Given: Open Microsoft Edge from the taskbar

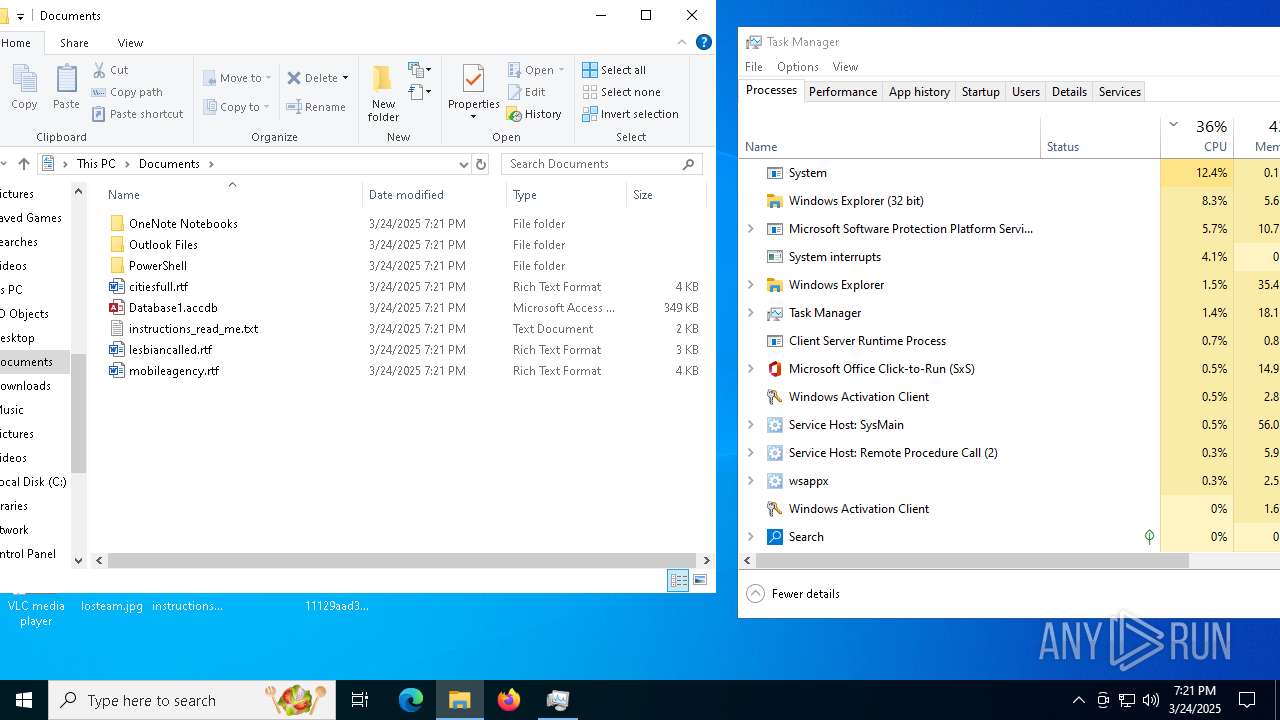Looking at the screenshot, I should 411,700.
